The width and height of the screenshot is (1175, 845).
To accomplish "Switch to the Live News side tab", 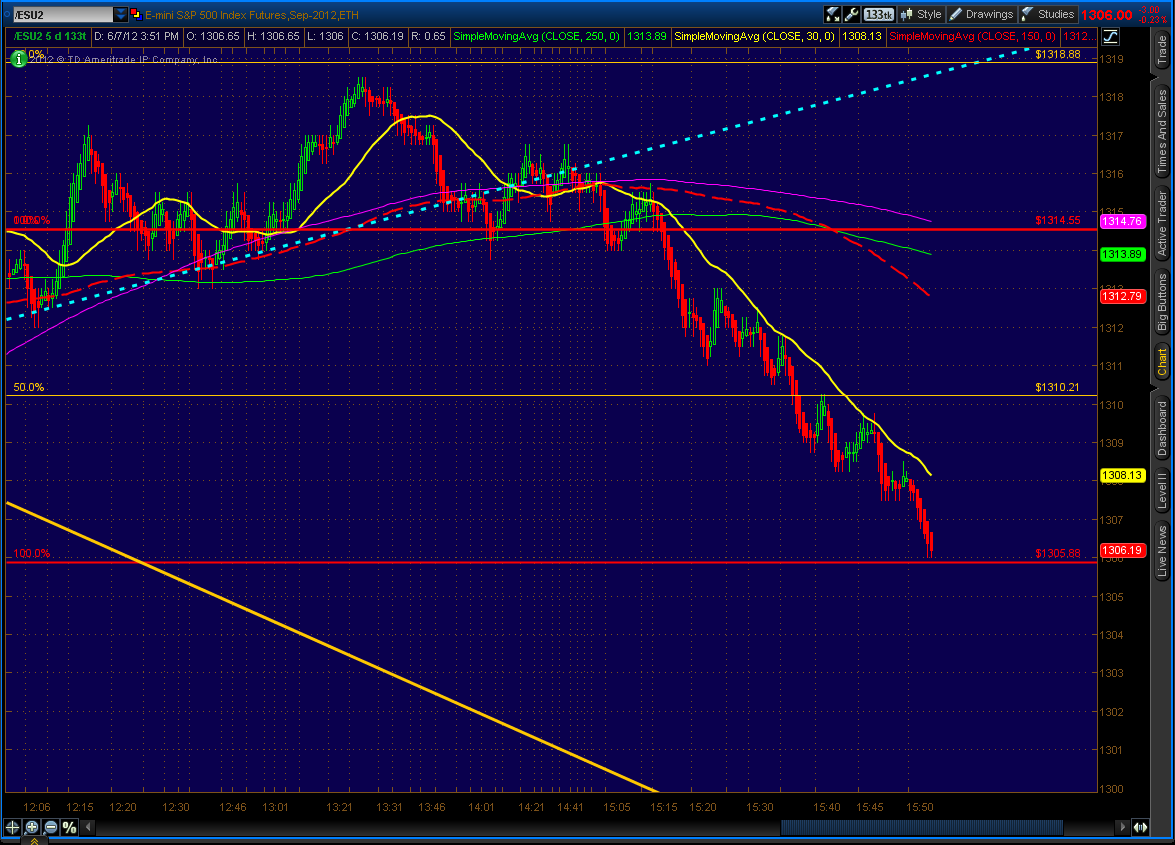I will click(1162, 551).
